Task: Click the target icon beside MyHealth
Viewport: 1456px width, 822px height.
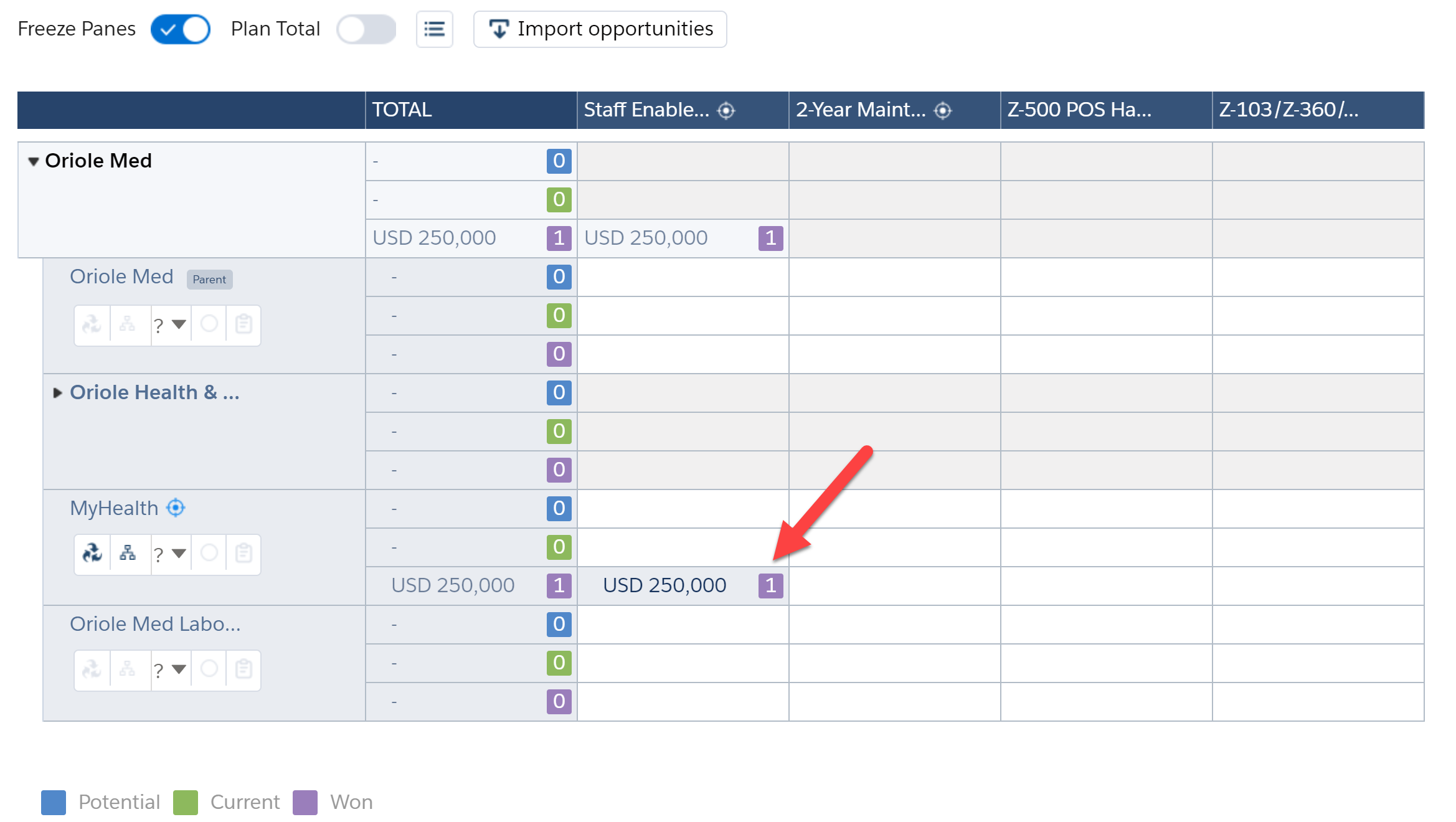Action: pyautogui.click(x=176, y=508)
